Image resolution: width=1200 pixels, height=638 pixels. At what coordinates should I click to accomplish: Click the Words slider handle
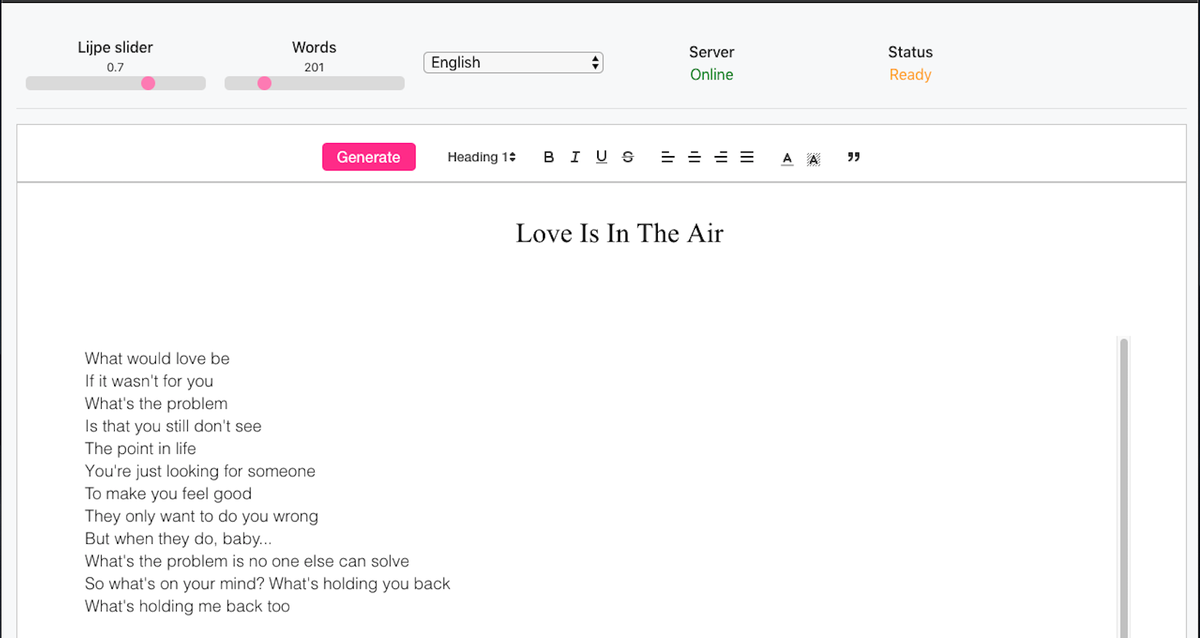pyautogui.click(x=264, y=83)
